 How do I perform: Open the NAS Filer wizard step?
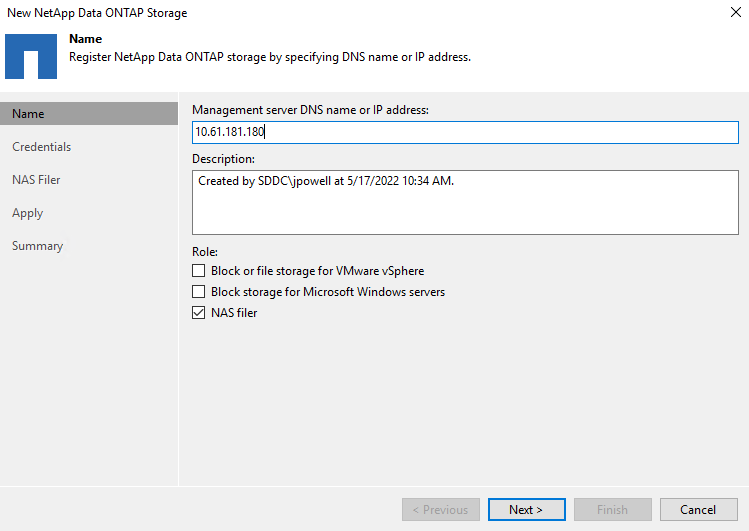[36, 180]
